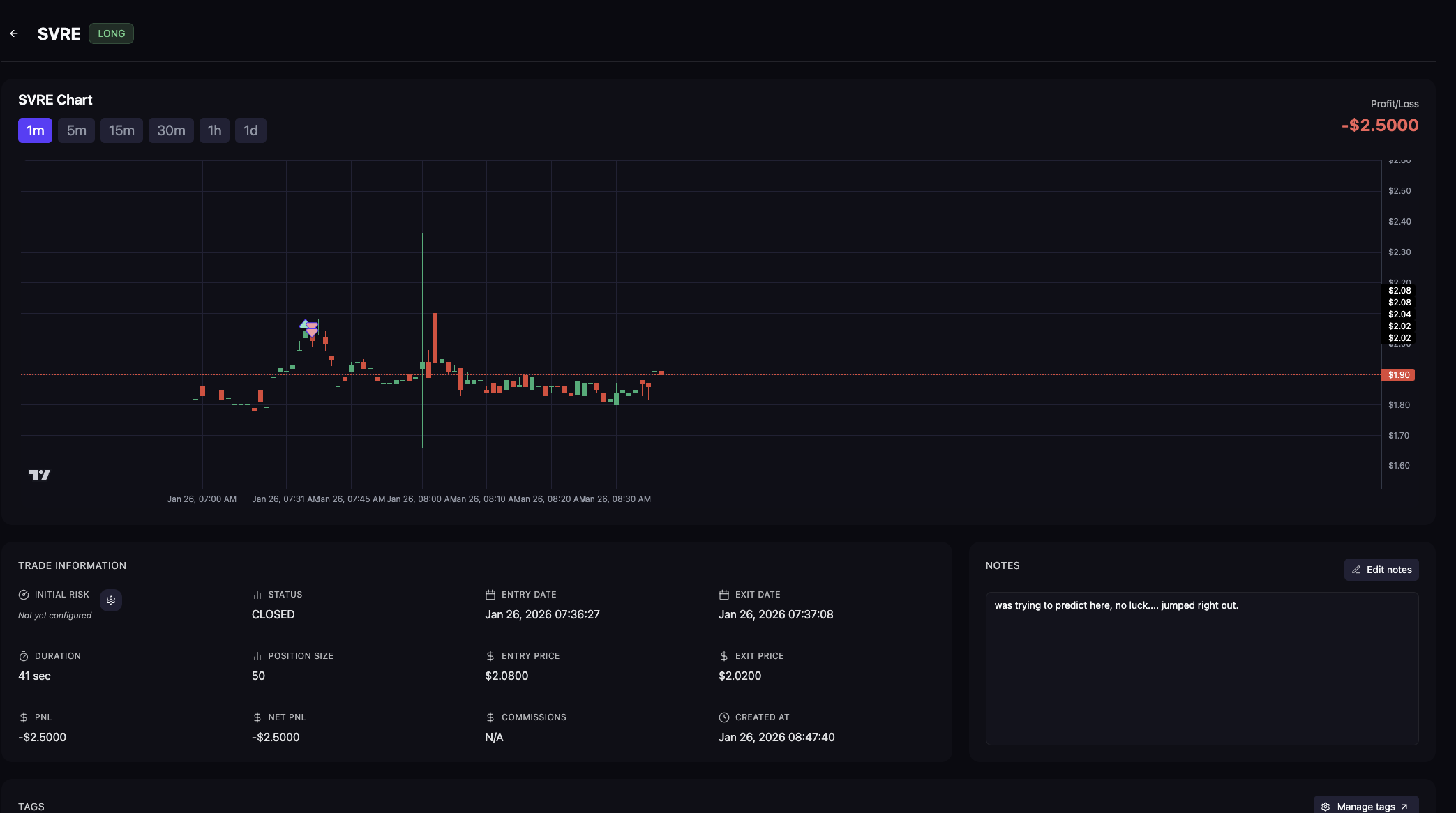Screen dimensions: 1456x813
Task: Click the Exit Date calendar icon
Action: tap(724, 595)
